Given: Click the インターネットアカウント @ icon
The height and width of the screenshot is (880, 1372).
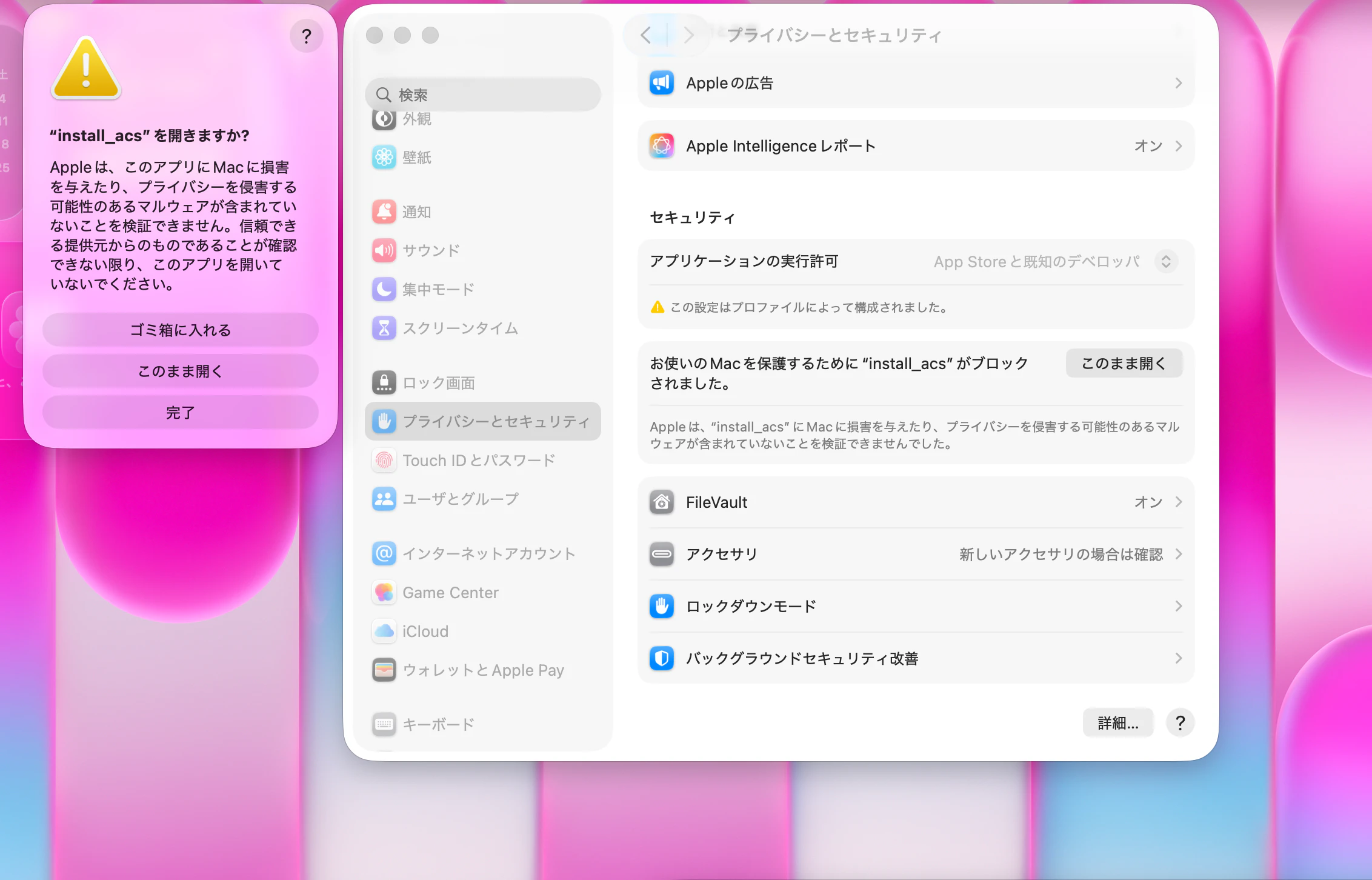Looking at the screenshot, I should pyautogui.click(x=384, y=553).
